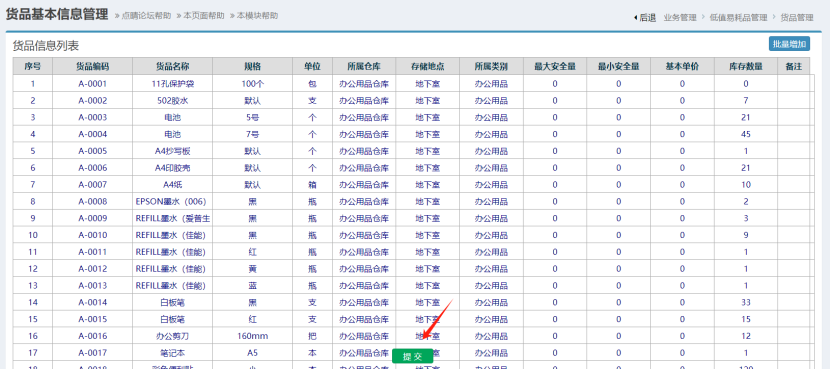The image size is (830, 369).
Task: Open 点睛论坛帮助 help link
Action: coord(147,16)
